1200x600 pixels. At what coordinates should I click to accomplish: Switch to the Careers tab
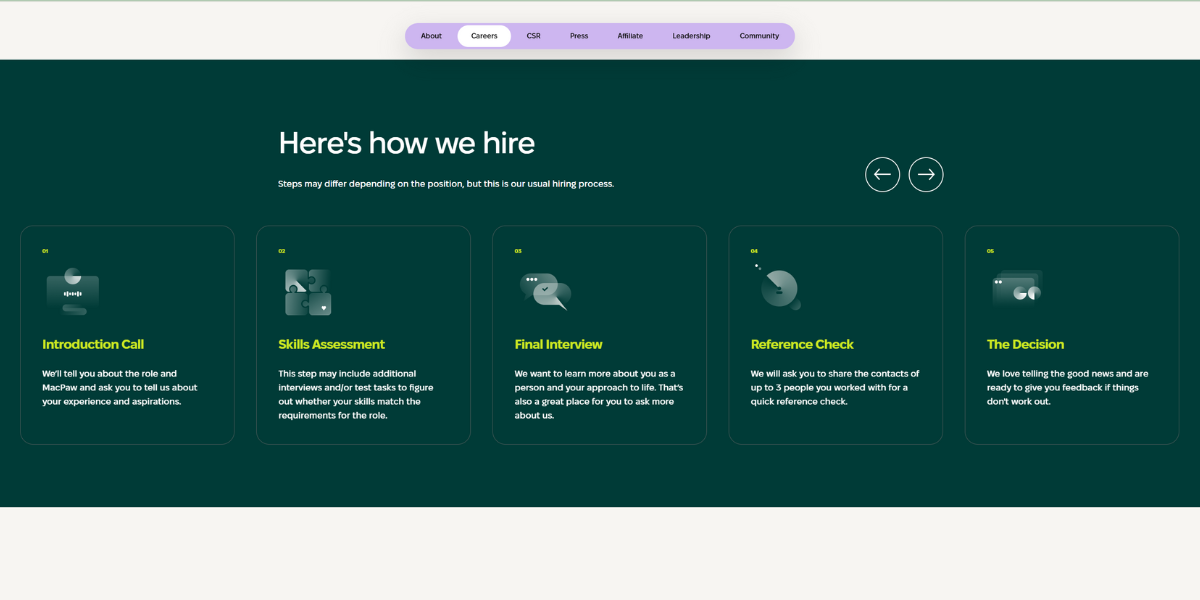[x=484, y=35]
